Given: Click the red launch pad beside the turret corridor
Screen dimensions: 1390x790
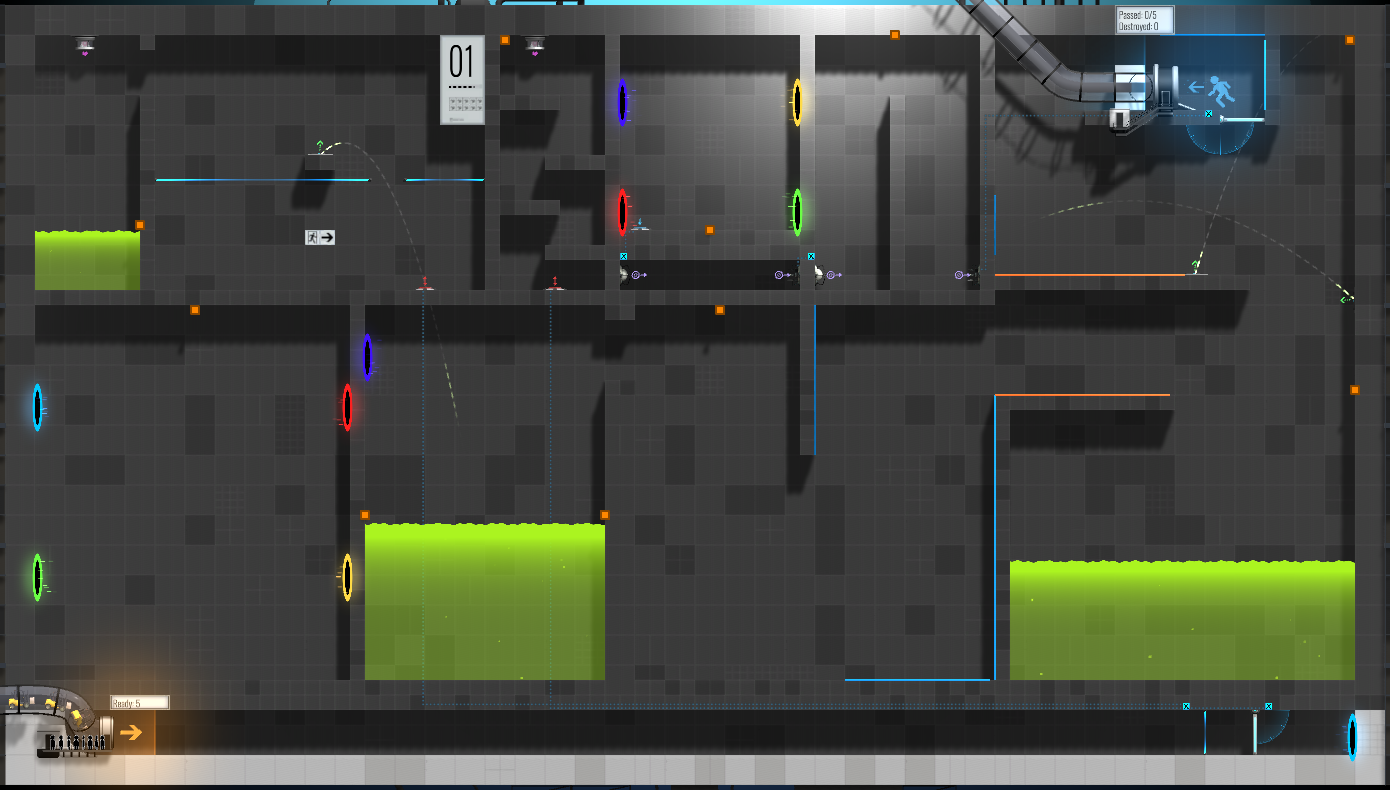Looking at the screenshot, I should tap(554, 284).
